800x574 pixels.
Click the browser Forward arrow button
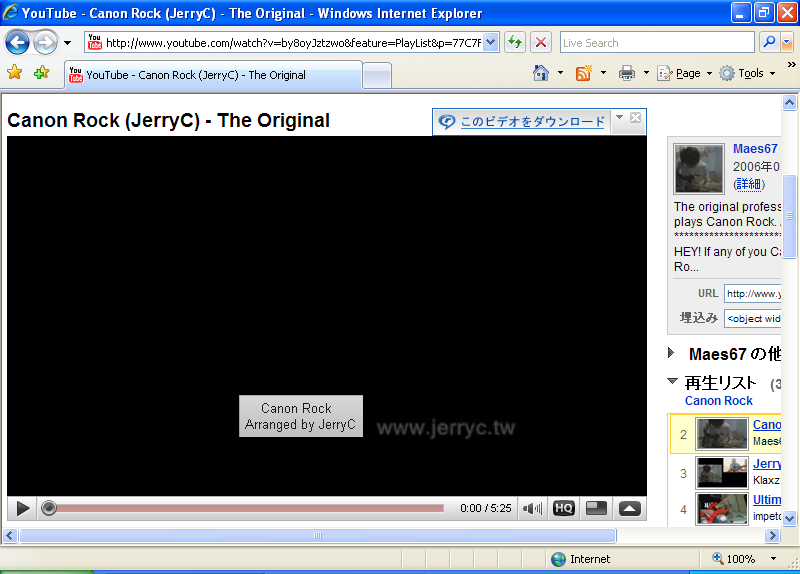[45, 42]
